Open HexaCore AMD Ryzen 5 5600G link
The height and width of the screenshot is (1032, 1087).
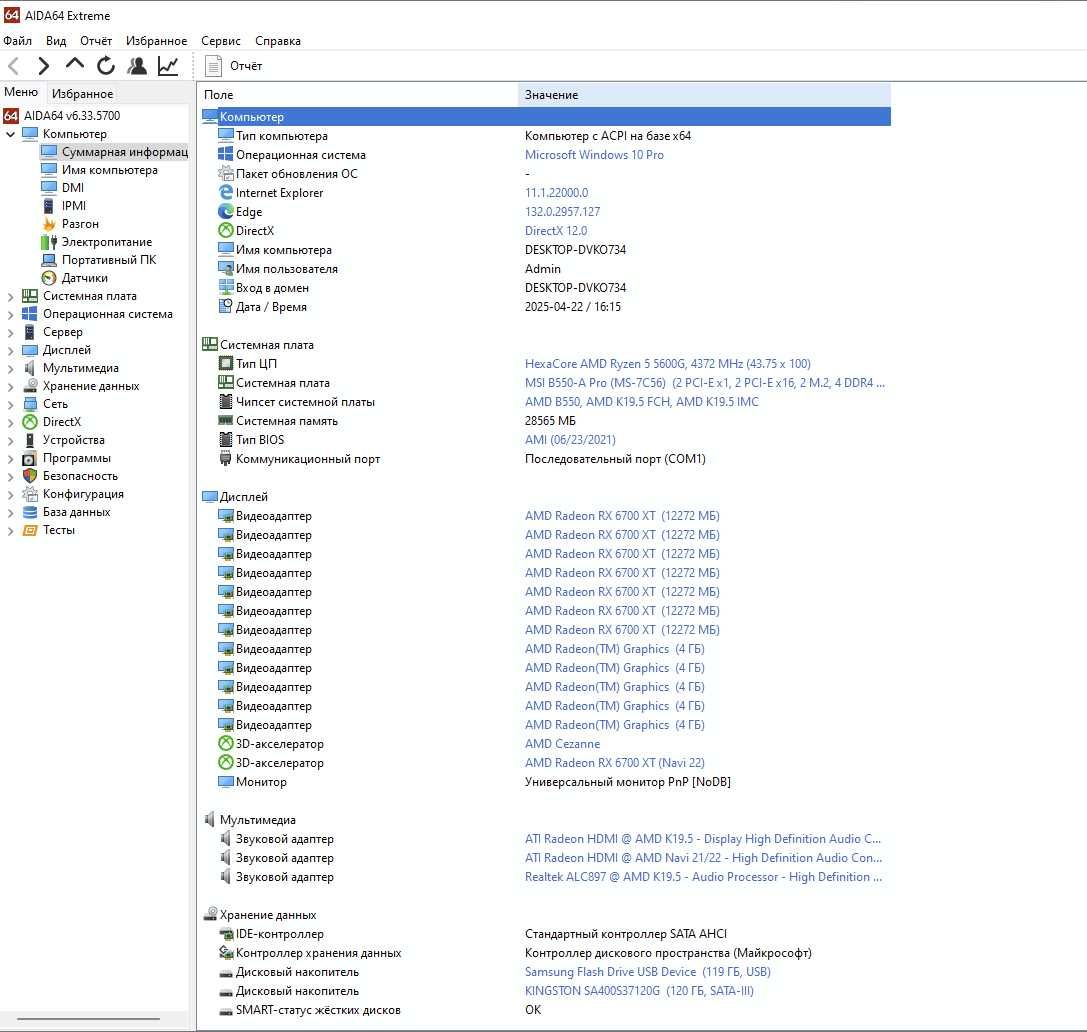click(x=668, y=364)
